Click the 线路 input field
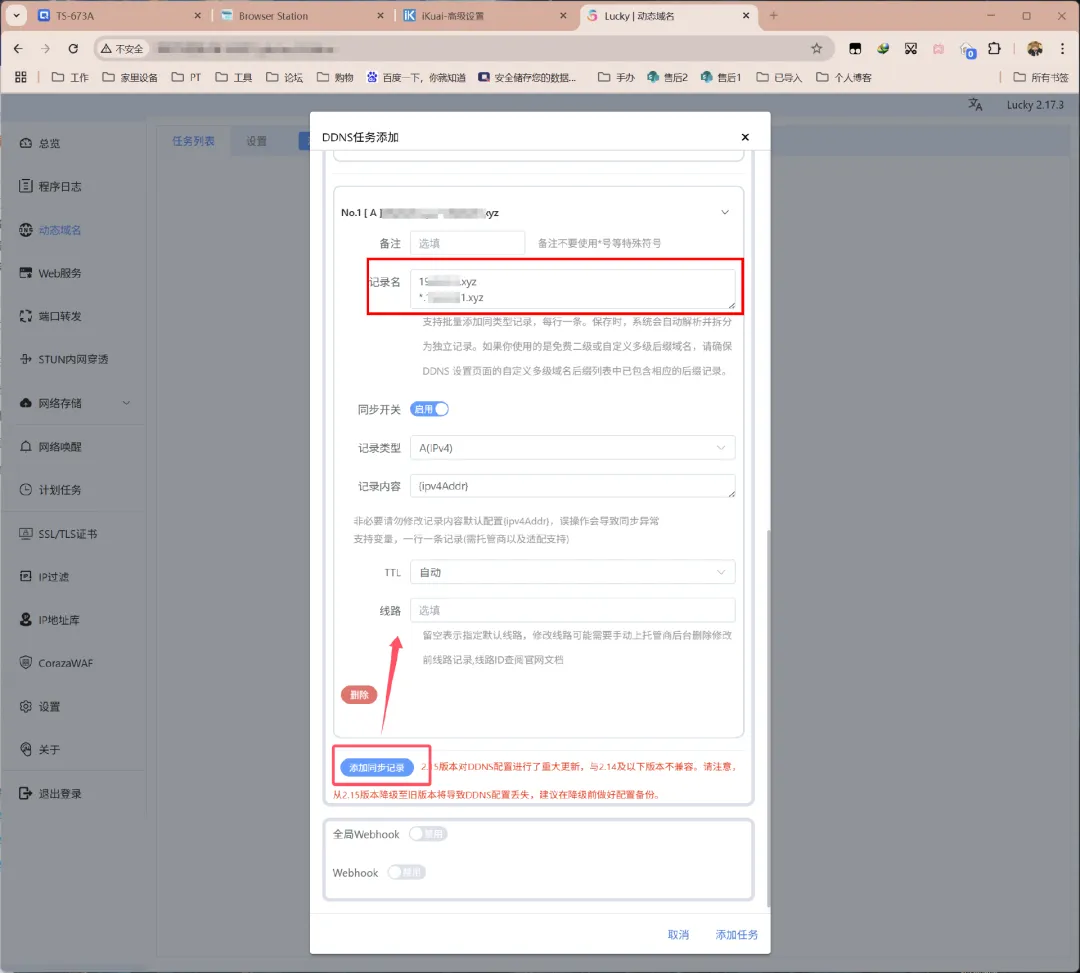Screen dimensions: 1080x973 tap(572, 610)
